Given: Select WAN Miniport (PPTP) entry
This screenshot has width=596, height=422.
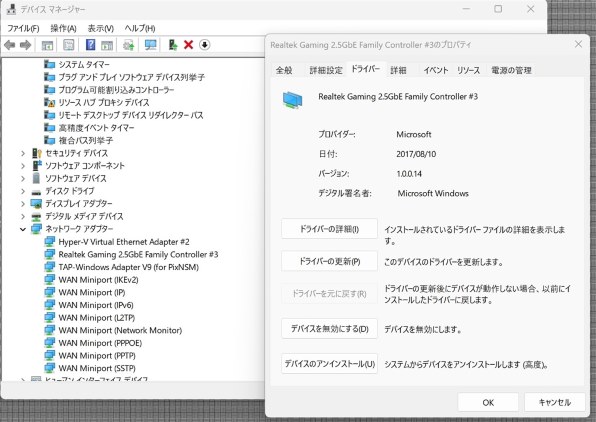Looking at the screenshot, I should [x=97, y=355].
